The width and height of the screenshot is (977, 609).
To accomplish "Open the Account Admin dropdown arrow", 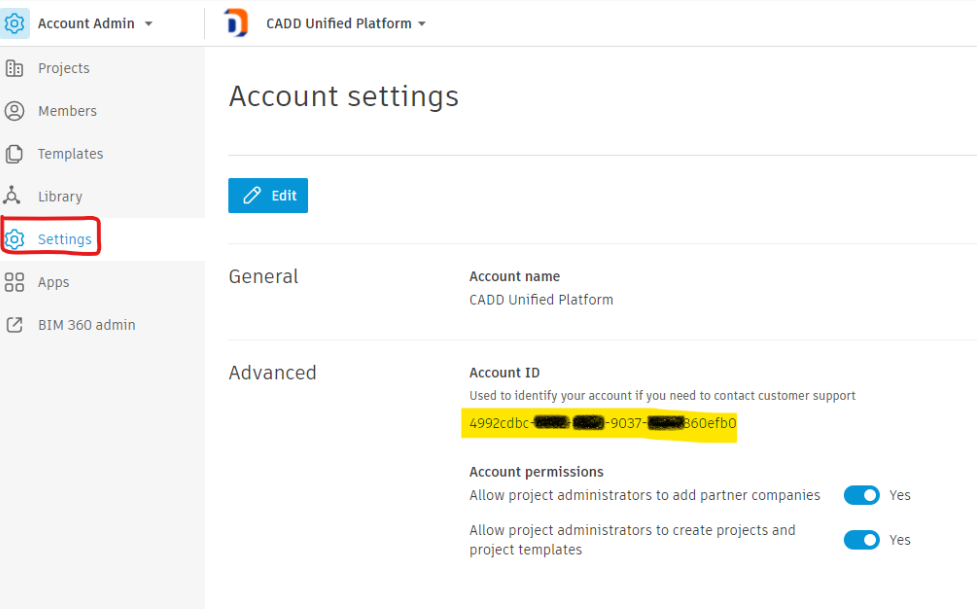I will pyautogui.click(x=148, y=24).
